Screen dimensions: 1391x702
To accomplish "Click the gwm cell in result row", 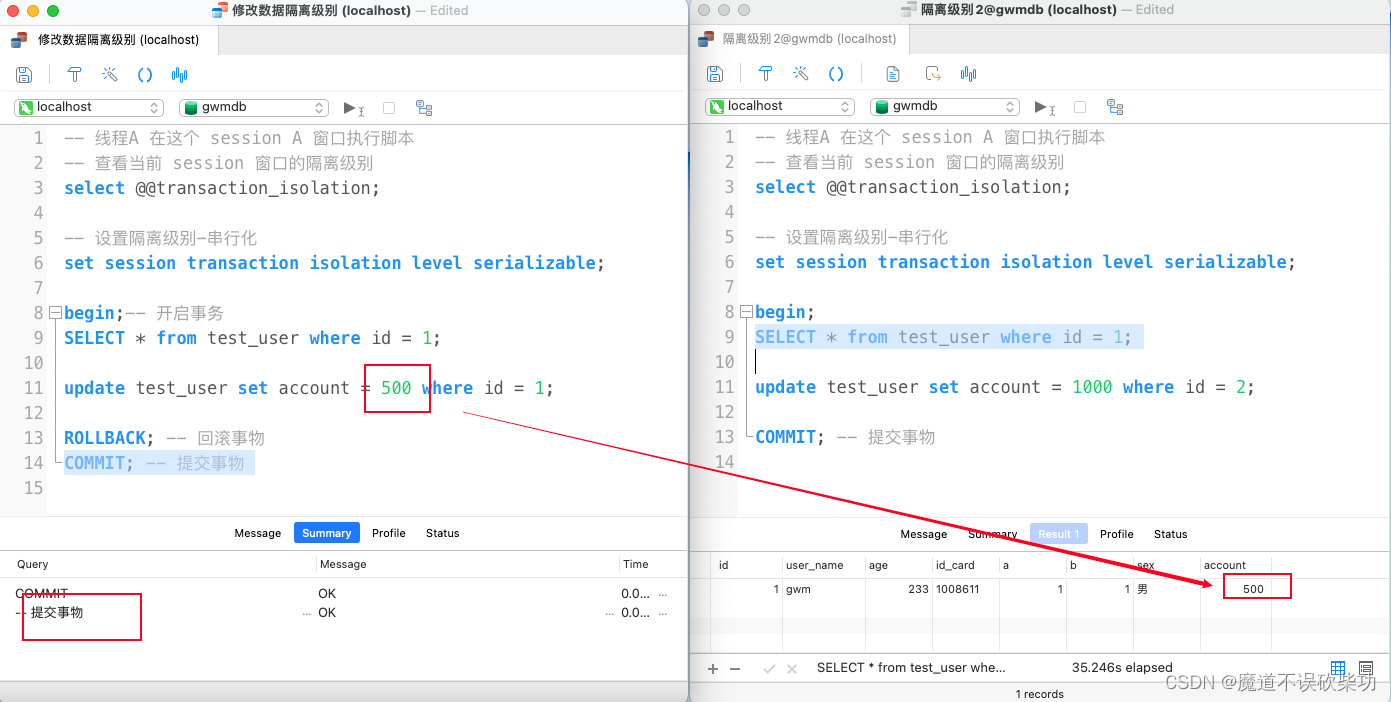I will point(823,589).
